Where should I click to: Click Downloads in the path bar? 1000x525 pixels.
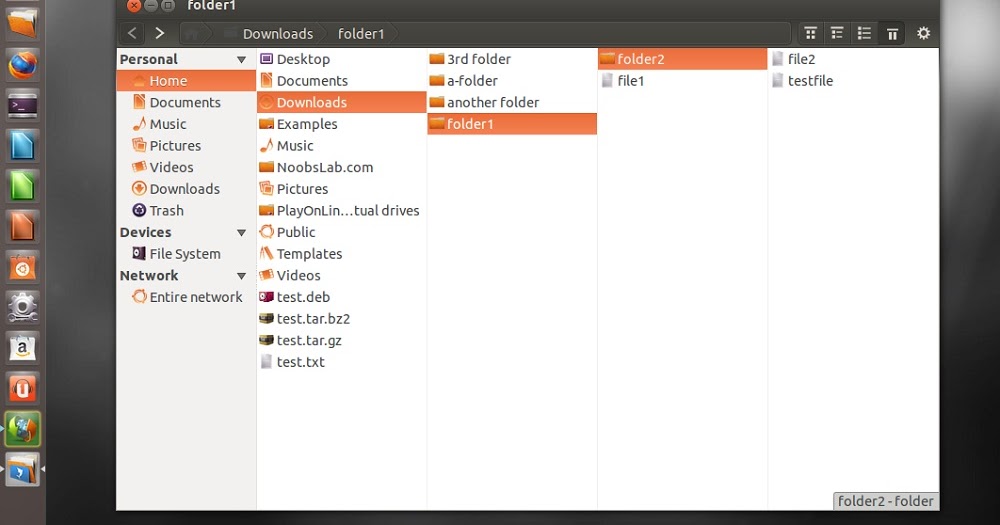pyautogui.click(x=277, y=34)
